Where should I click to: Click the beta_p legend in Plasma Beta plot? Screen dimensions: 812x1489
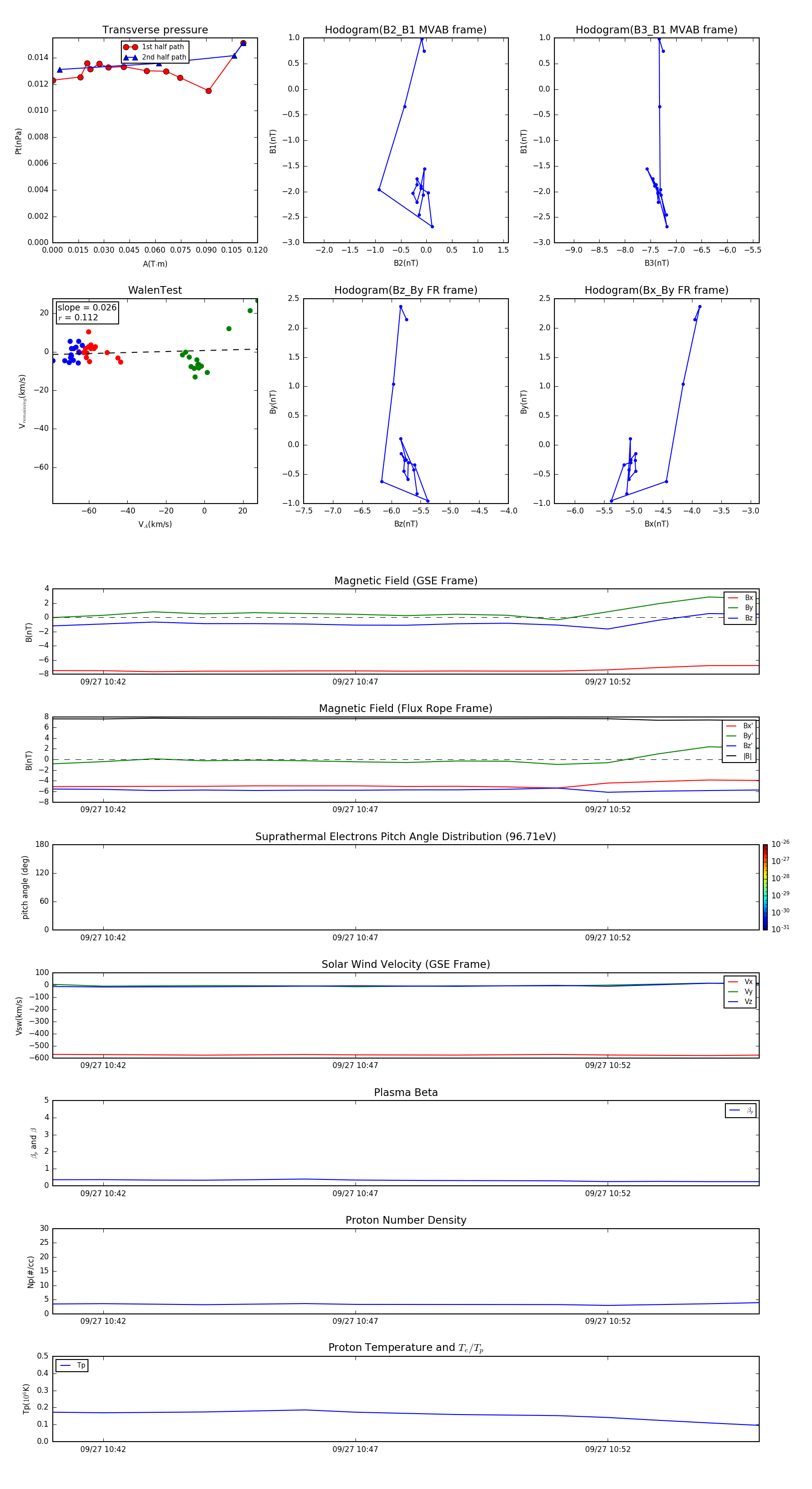(741, 1110)
